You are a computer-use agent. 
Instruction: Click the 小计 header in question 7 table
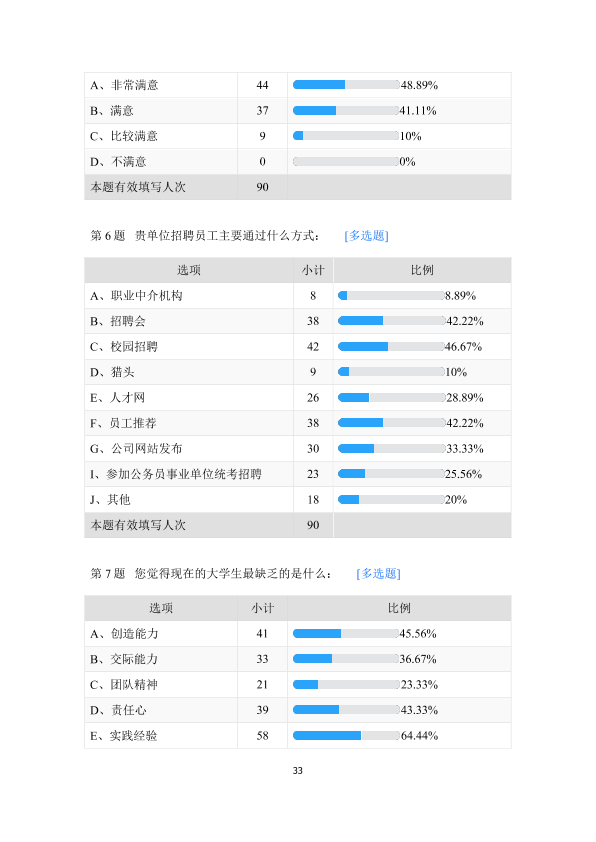tap(263, 608)
